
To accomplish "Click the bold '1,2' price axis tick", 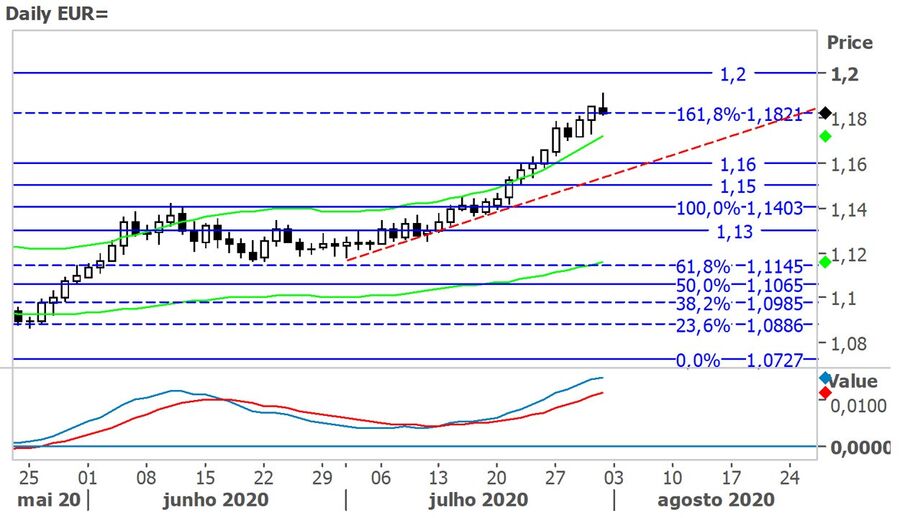I will [845, 74].
